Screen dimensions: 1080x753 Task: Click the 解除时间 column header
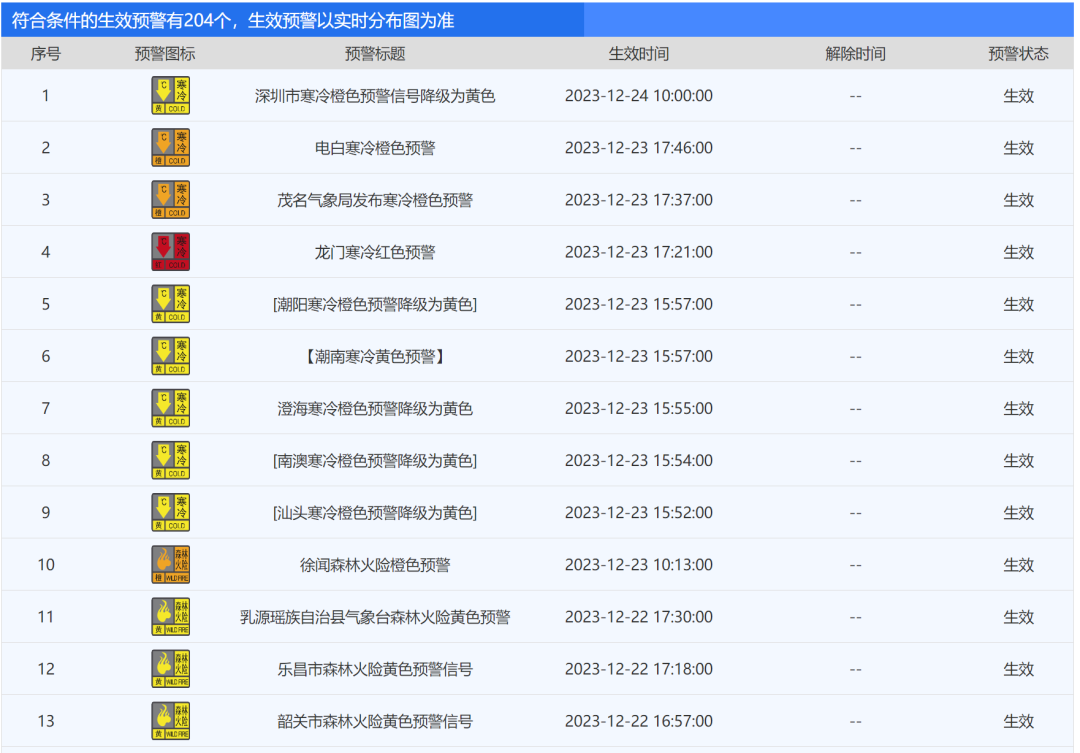pos(855,54)
